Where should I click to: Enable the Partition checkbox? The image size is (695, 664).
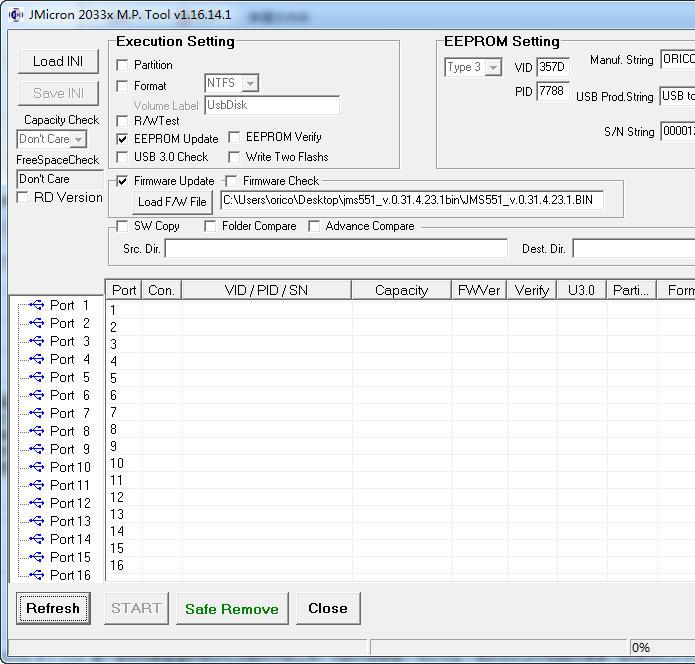(122, 65)
